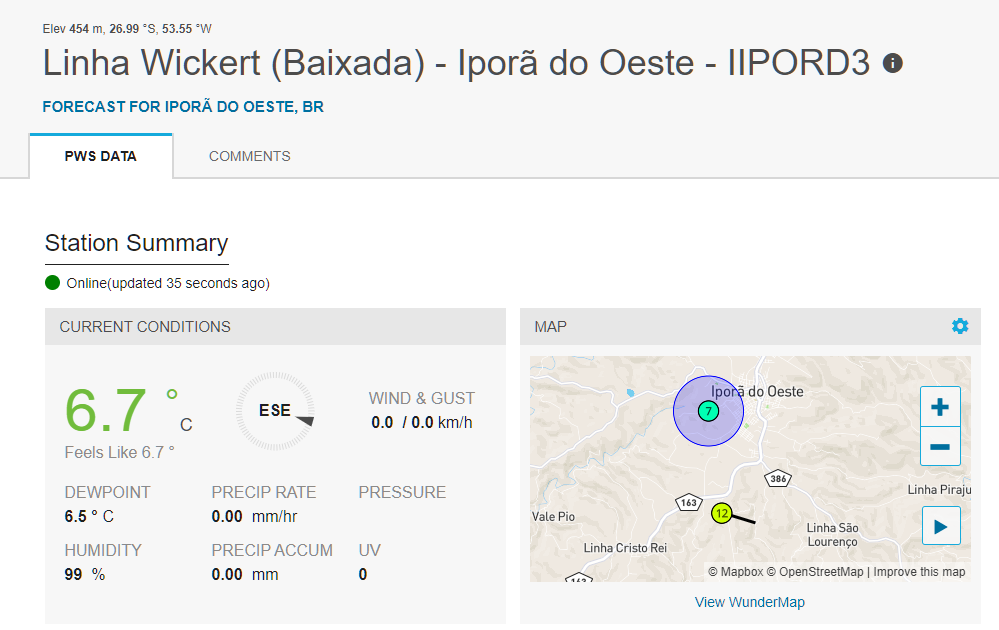The width and height of the screenshot is (999, 630).
Task: Open the Mapbox attribution link
Action: [735, 572]
